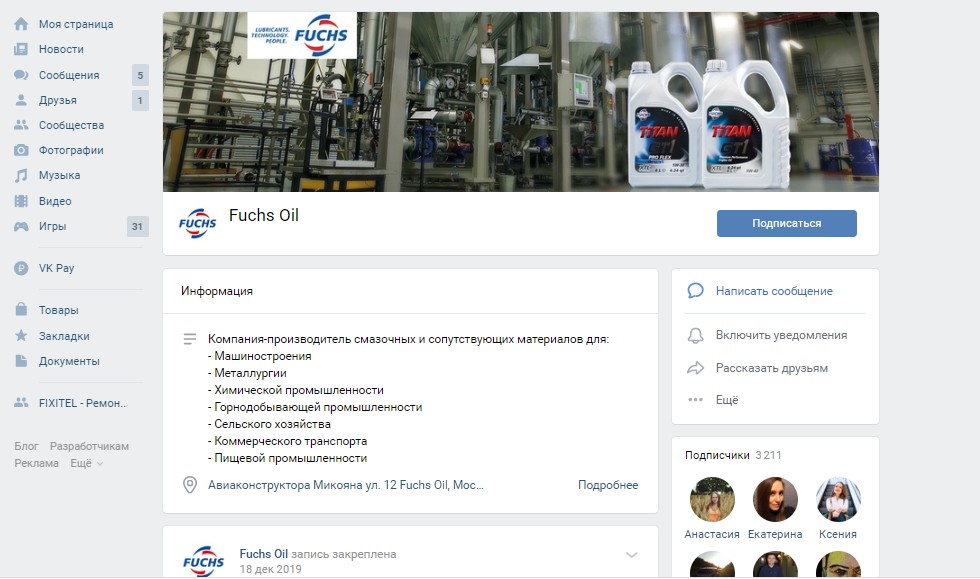Click the Музыка note icon
The image size is (980, 579).
tap(21, 175)
